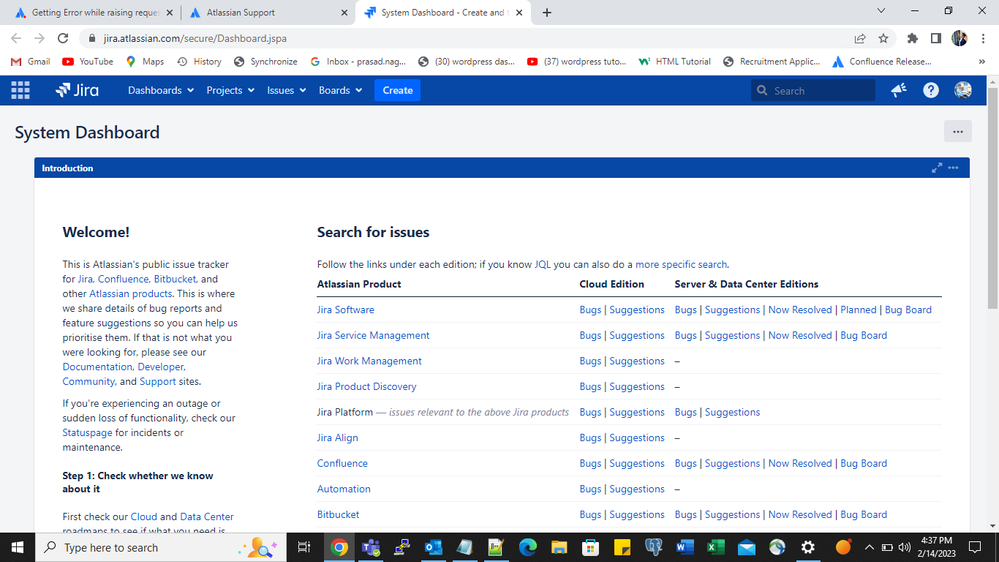Open Now Resolved for Bitbucket row
Viewport: 999px width, 562px height.
tap(800, 514)
